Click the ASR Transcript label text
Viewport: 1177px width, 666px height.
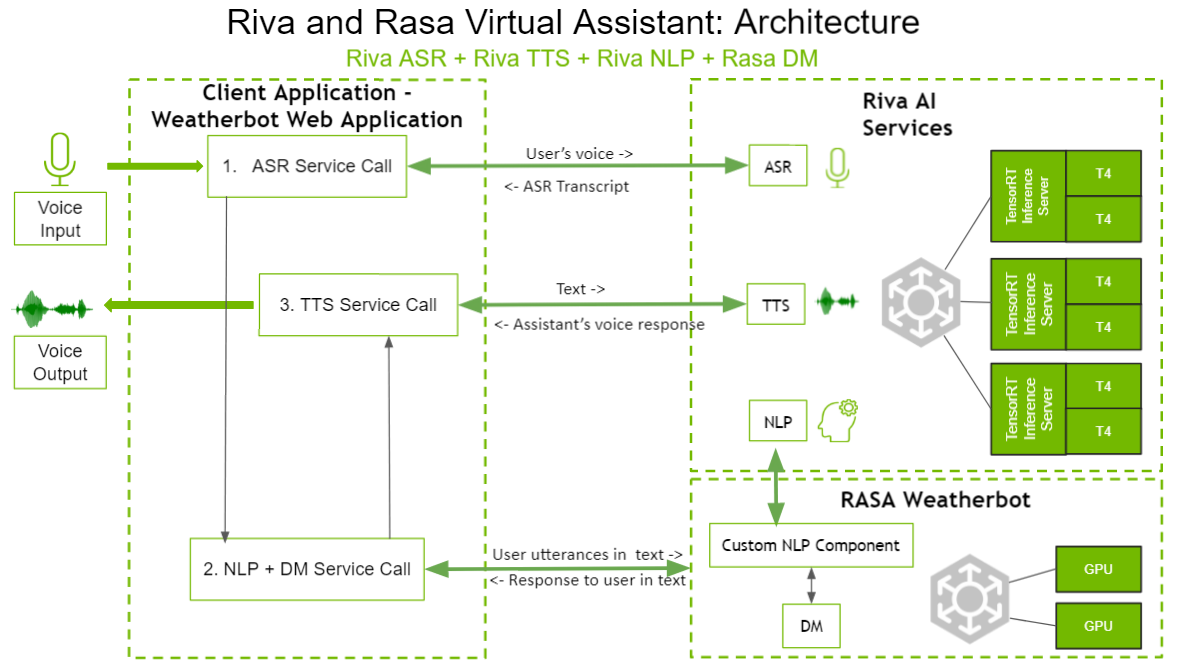point(566,186)
